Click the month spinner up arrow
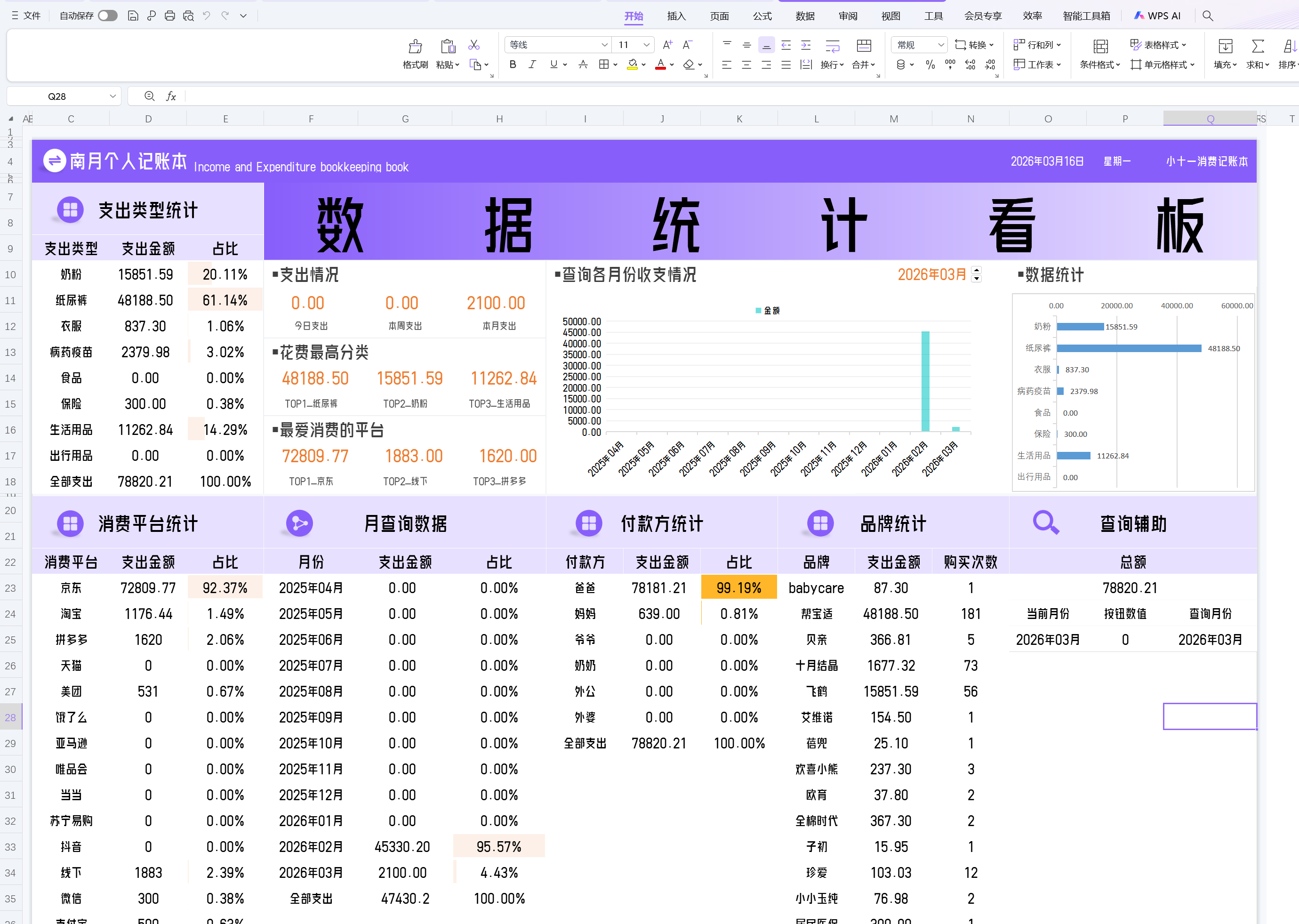This screenshot has height=924, width=1299. (x=977, y=270)
